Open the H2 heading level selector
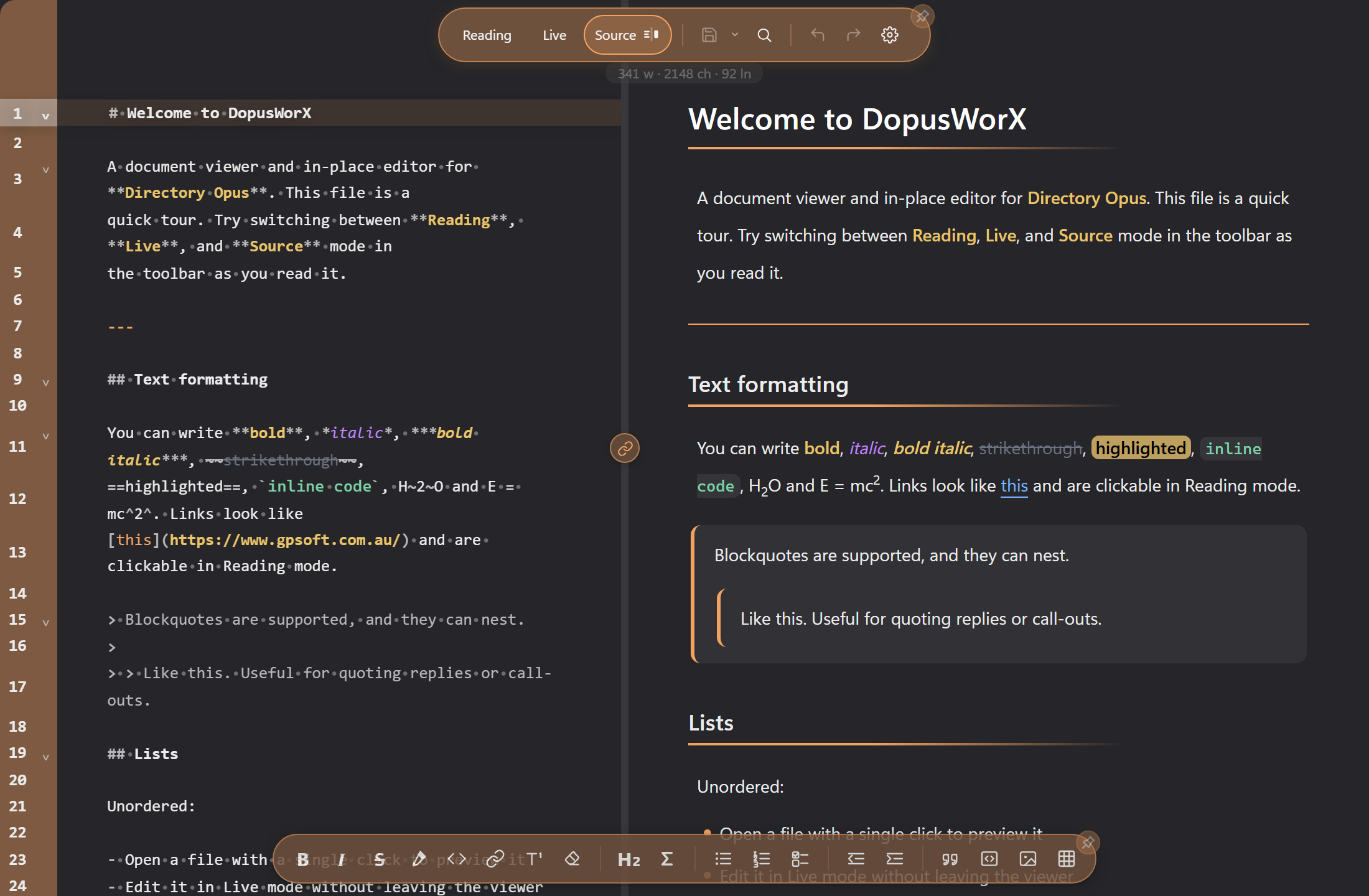1369x896 pixels. pos(628,859)
